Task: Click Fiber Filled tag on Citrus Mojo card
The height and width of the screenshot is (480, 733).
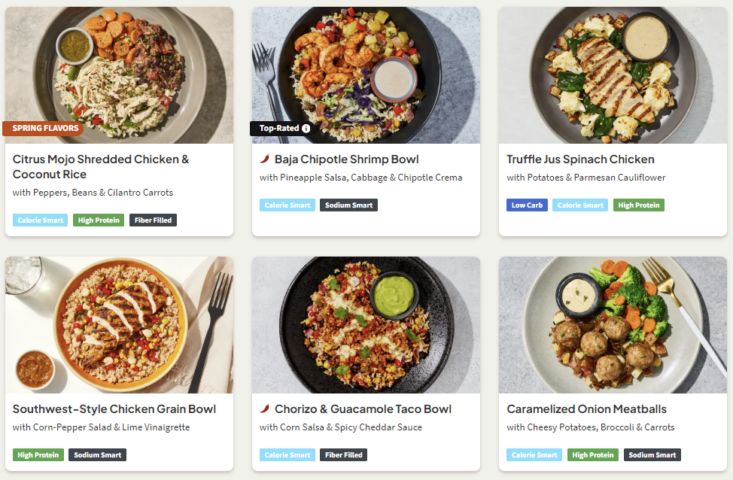Action: coord(153,220)
